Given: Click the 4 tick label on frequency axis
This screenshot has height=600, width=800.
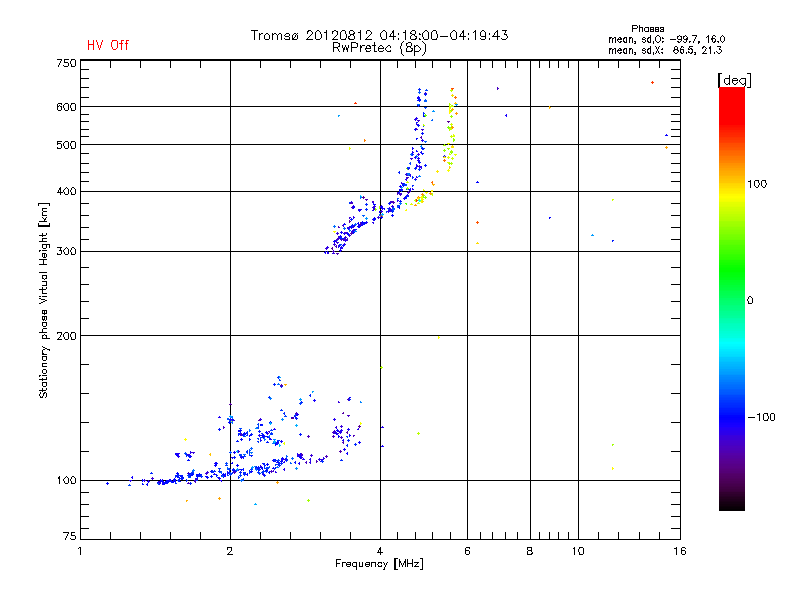Looking at the screenshot, I should (x=380, y=551).
